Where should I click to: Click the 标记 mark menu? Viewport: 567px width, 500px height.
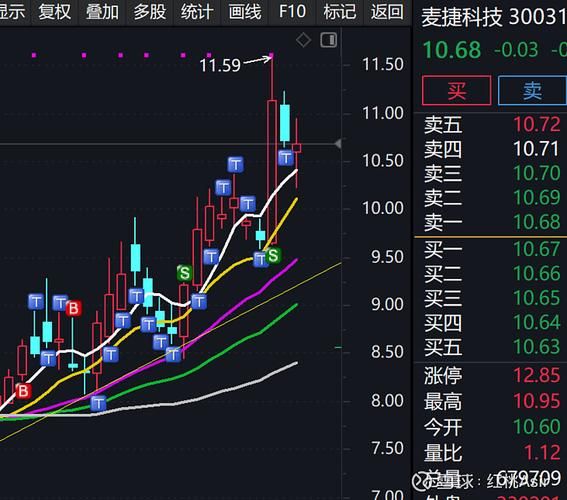(340, 12)
